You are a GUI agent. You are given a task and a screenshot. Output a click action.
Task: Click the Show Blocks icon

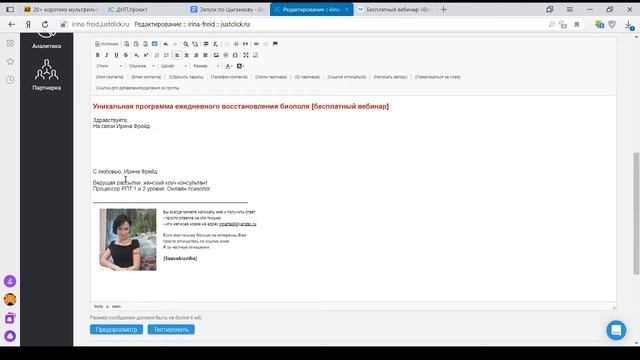click(x=256, y=55)
